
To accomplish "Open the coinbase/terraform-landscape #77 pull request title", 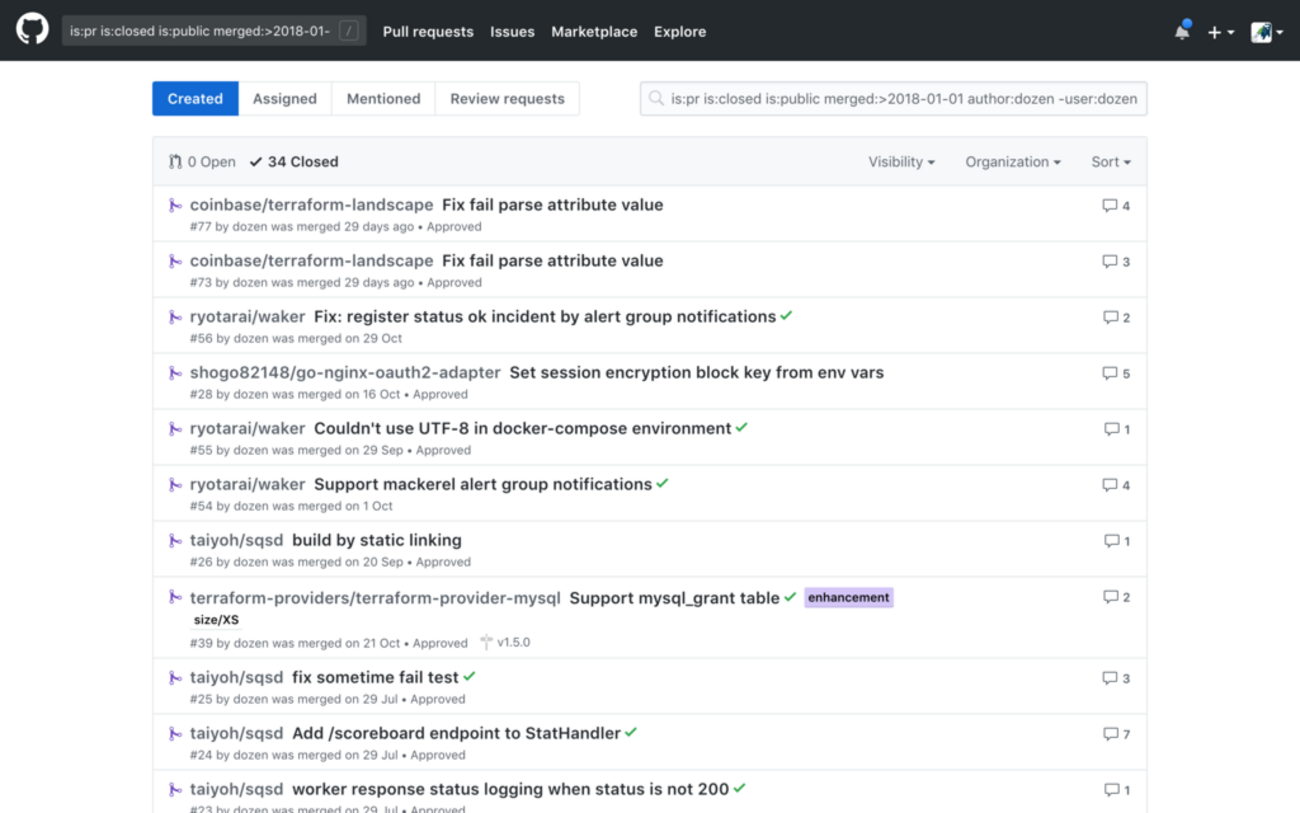I will pyautogui.click(x=552, y=205).
